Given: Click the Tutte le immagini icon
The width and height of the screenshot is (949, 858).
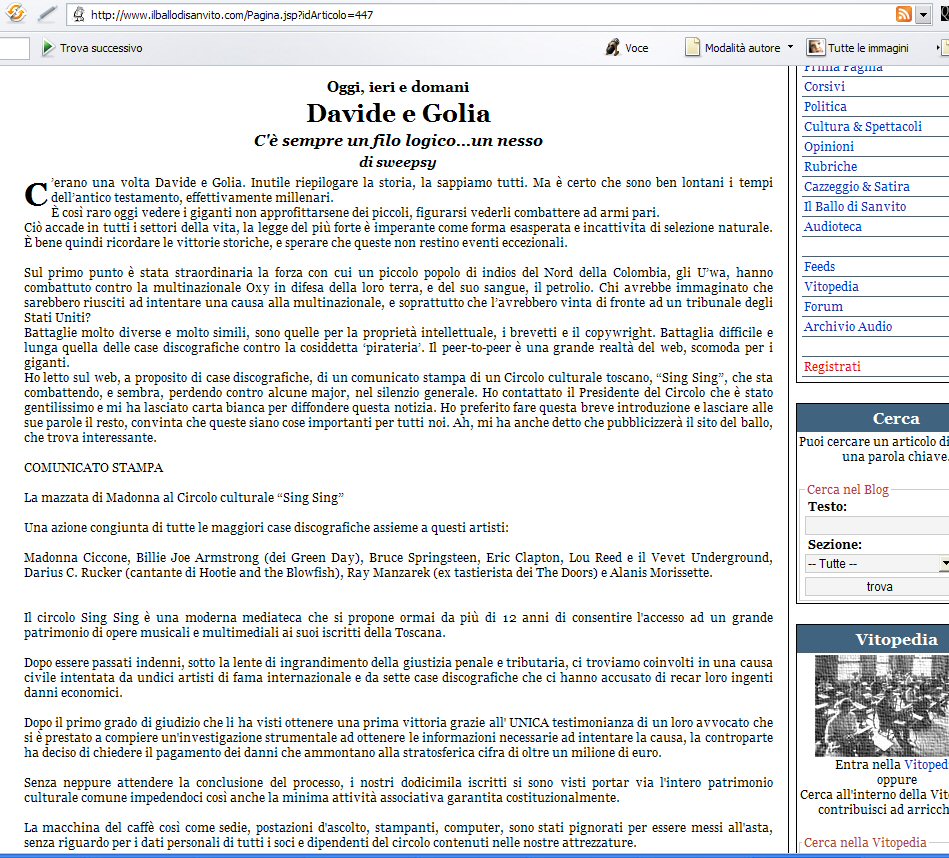Looking at the screenshot, I should pos(816,48).
